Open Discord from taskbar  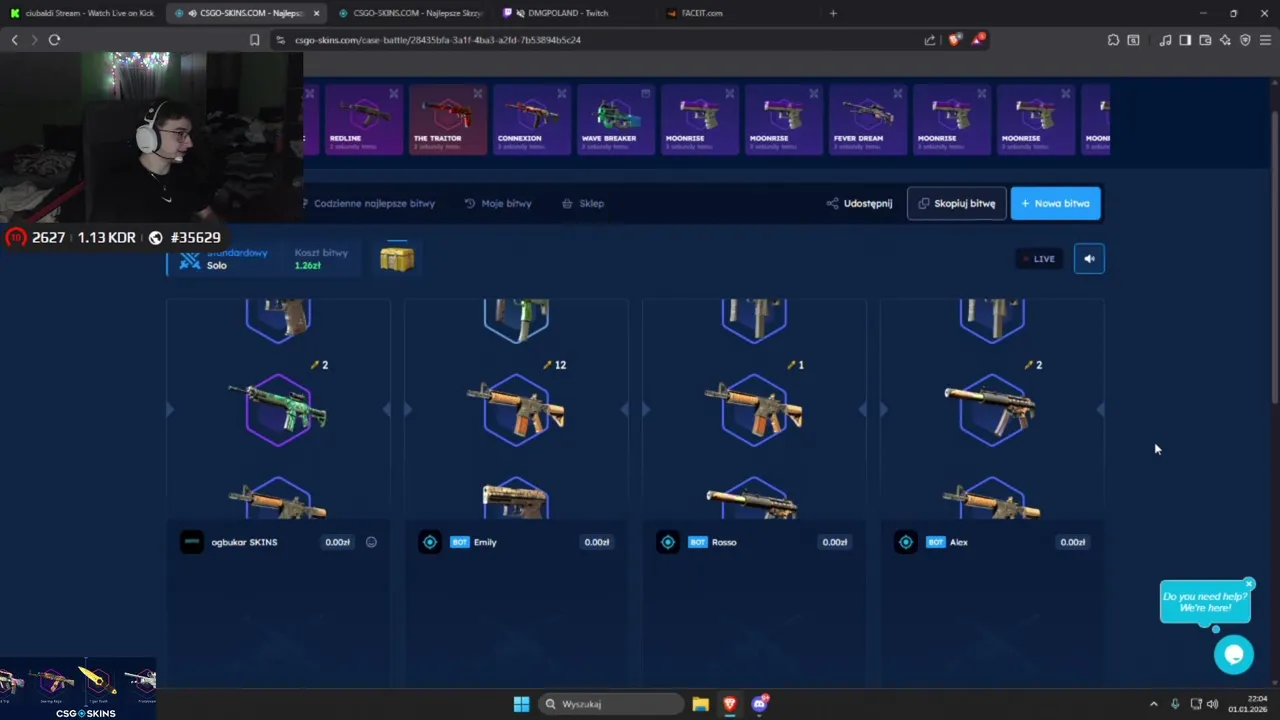[760, 704]
